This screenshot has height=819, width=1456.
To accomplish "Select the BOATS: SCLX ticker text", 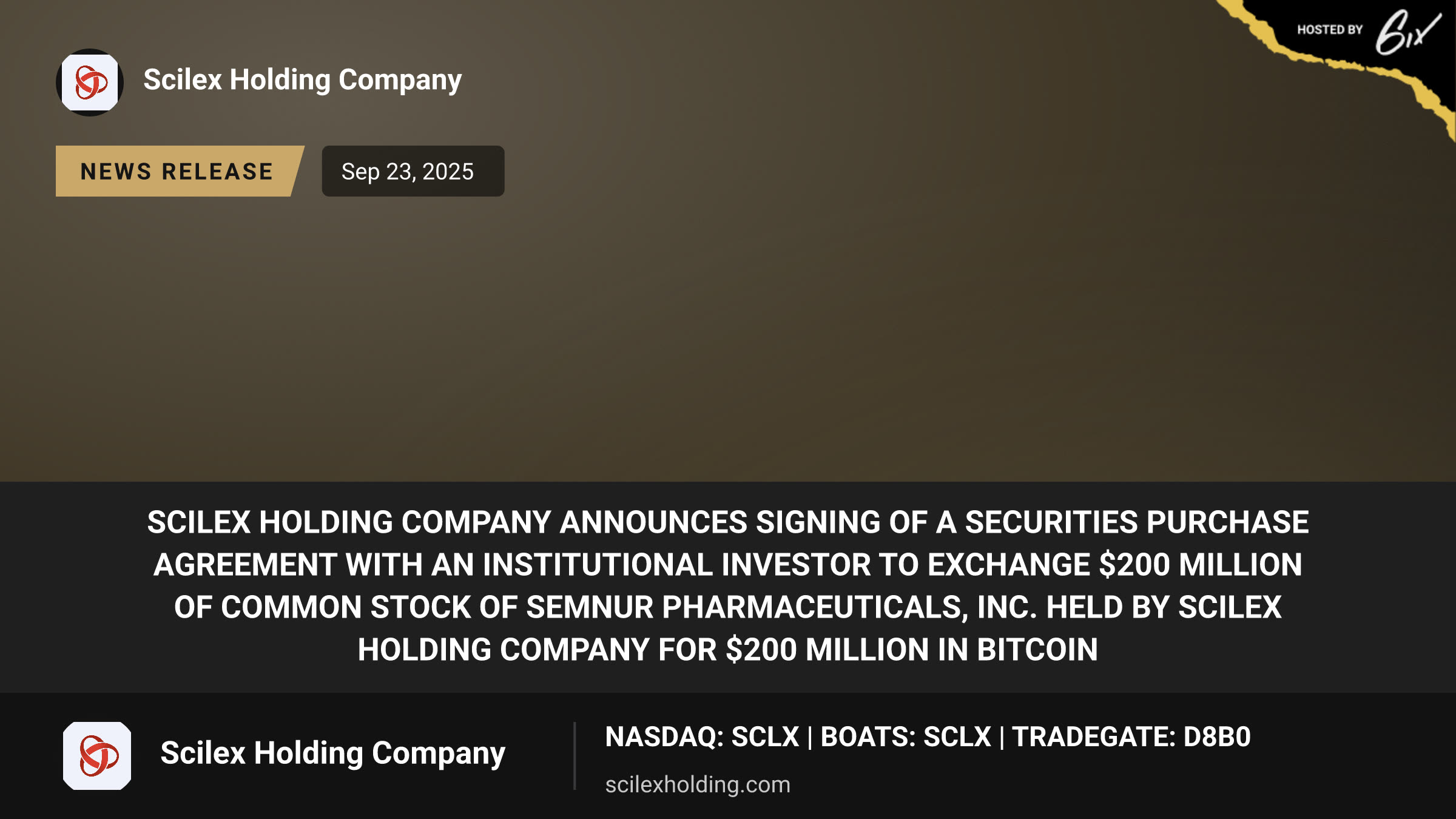I will click(x=906, y=737).
